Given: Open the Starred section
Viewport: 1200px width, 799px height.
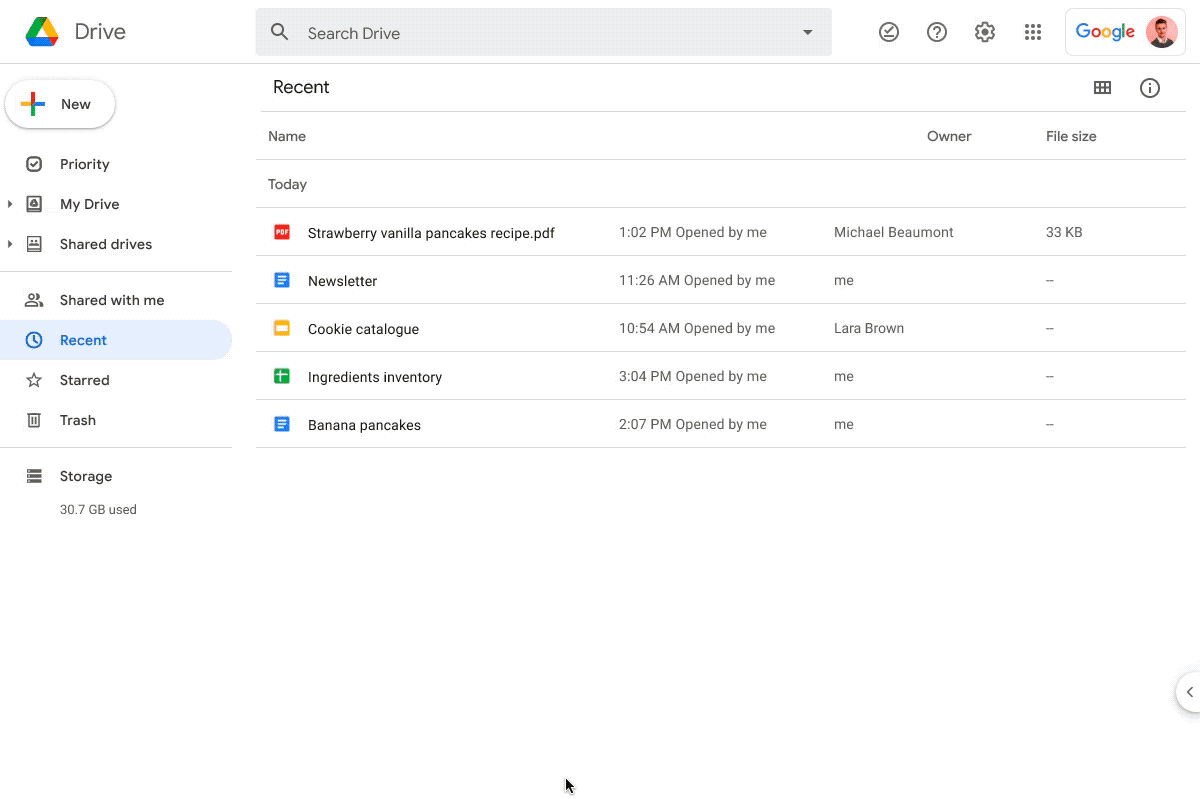Looking at the screenshot, I should click(x=84, y=380).
